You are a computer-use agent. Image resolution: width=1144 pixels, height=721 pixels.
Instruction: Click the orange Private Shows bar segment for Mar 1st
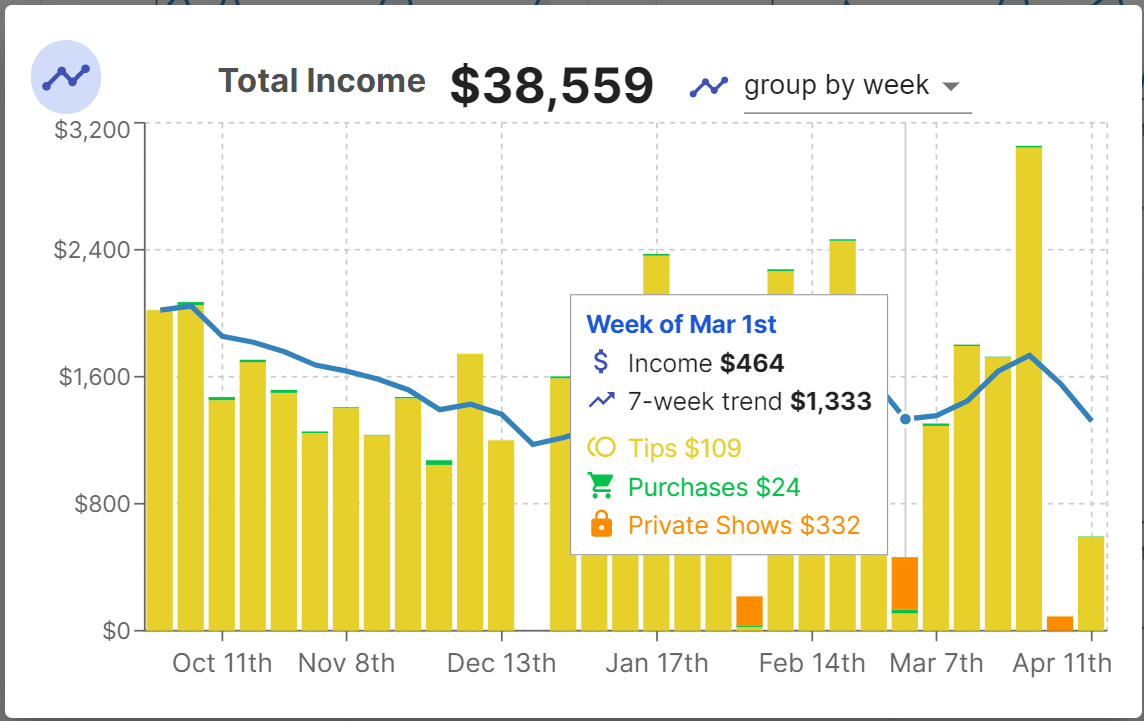tap(905, 582)
